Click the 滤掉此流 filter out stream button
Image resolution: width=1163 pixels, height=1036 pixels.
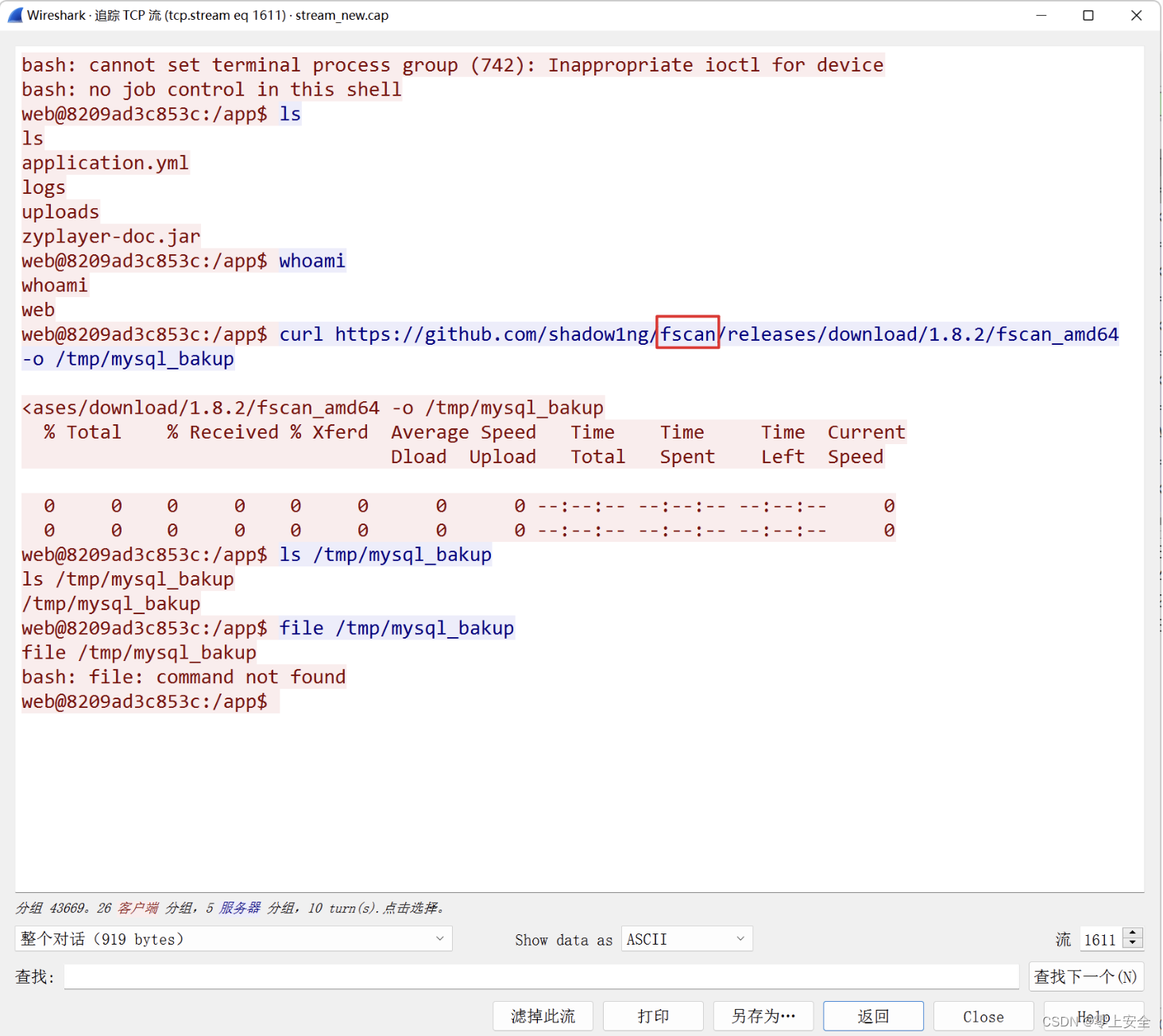543,1016
